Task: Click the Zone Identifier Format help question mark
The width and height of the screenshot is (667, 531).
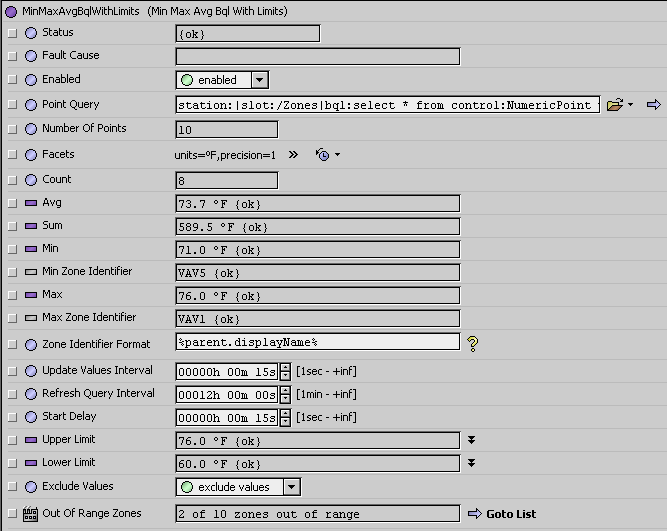Action: [x=473, y=343]
